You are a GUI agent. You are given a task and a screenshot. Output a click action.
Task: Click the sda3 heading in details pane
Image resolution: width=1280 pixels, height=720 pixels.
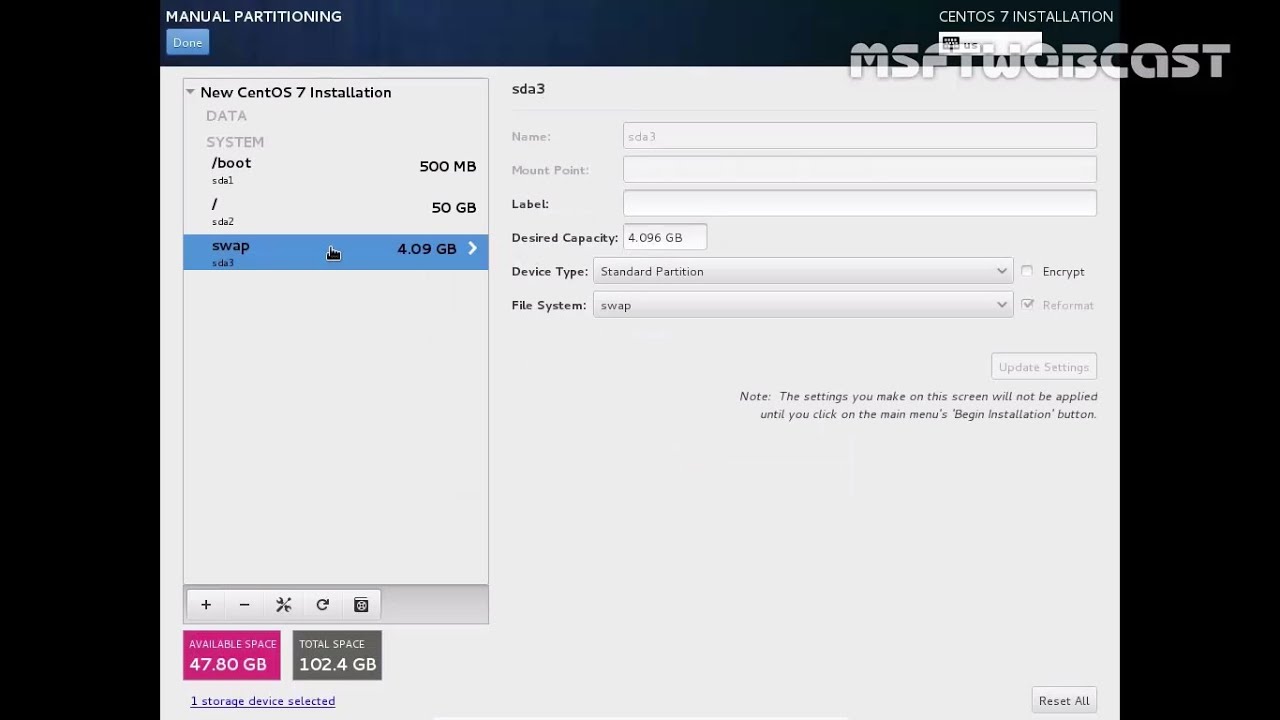528,88
